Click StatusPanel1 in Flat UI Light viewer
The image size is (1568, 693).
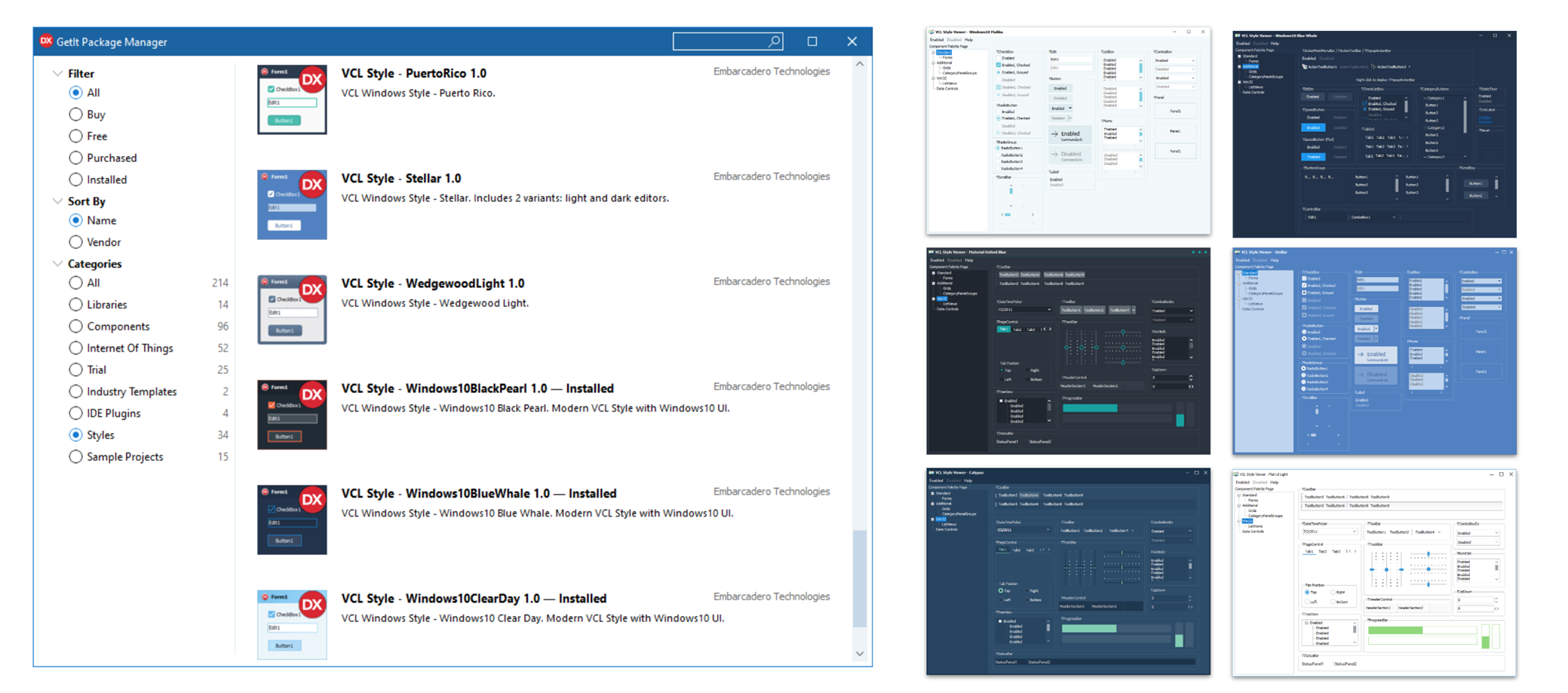click(1312, 664)
